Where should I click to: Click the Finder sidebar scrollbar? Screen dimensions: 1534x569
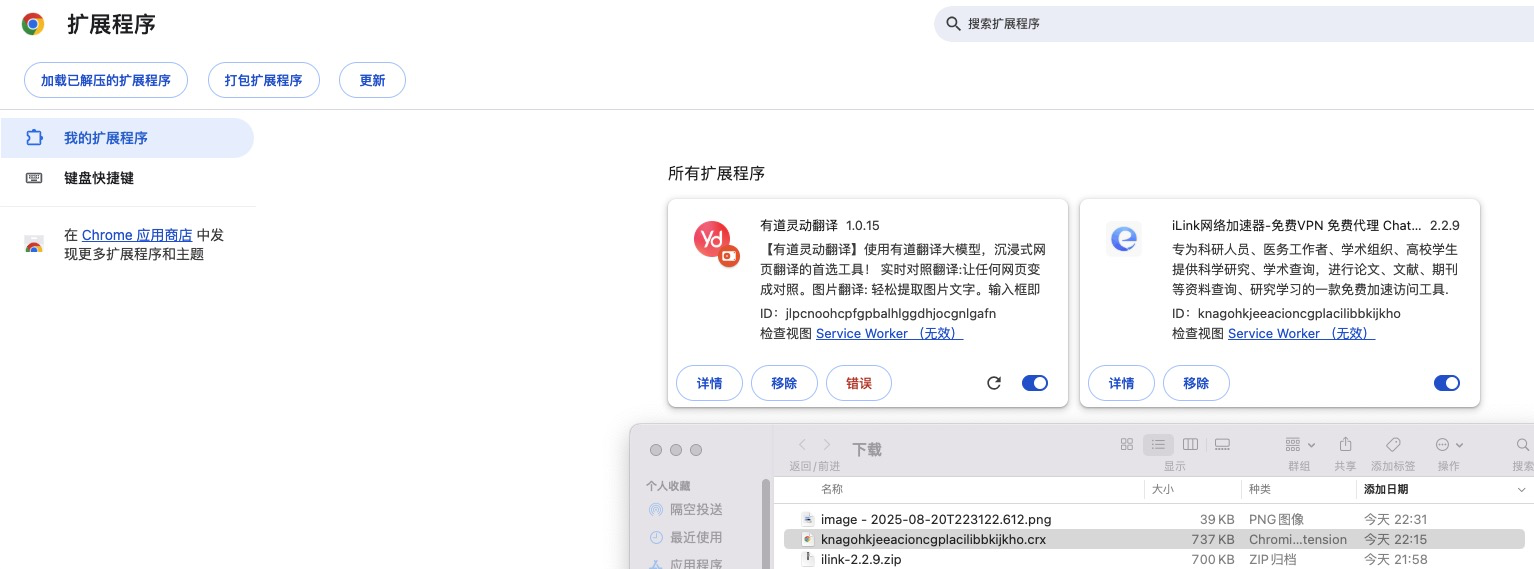pyautogui.click(x=767, y=523)
